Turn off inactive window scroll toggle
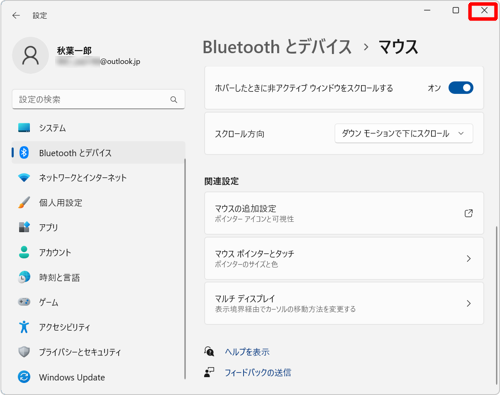Image resolution: width=500 pixels, height=395 pixels. coord(461,88)
